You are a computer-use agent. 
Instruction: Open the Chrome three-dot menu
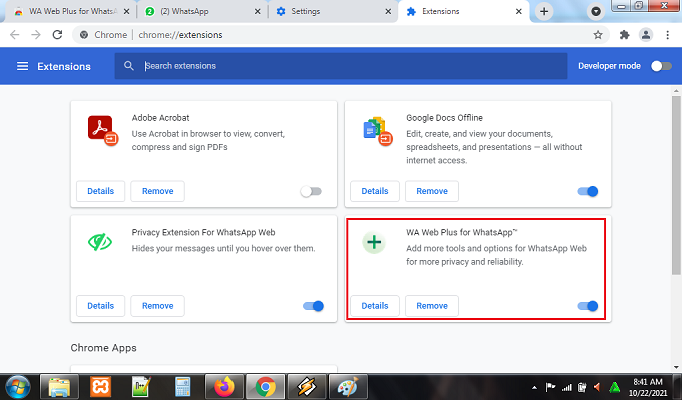[x=668, y=35]
